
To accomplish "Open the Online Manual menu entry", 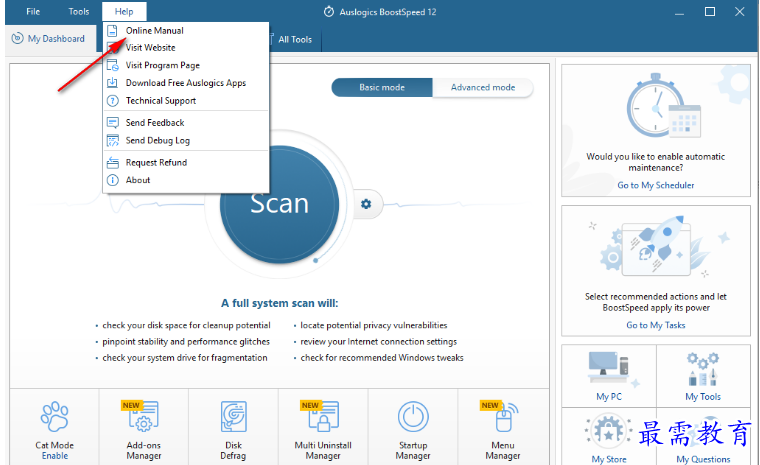I will coord(186,31).
